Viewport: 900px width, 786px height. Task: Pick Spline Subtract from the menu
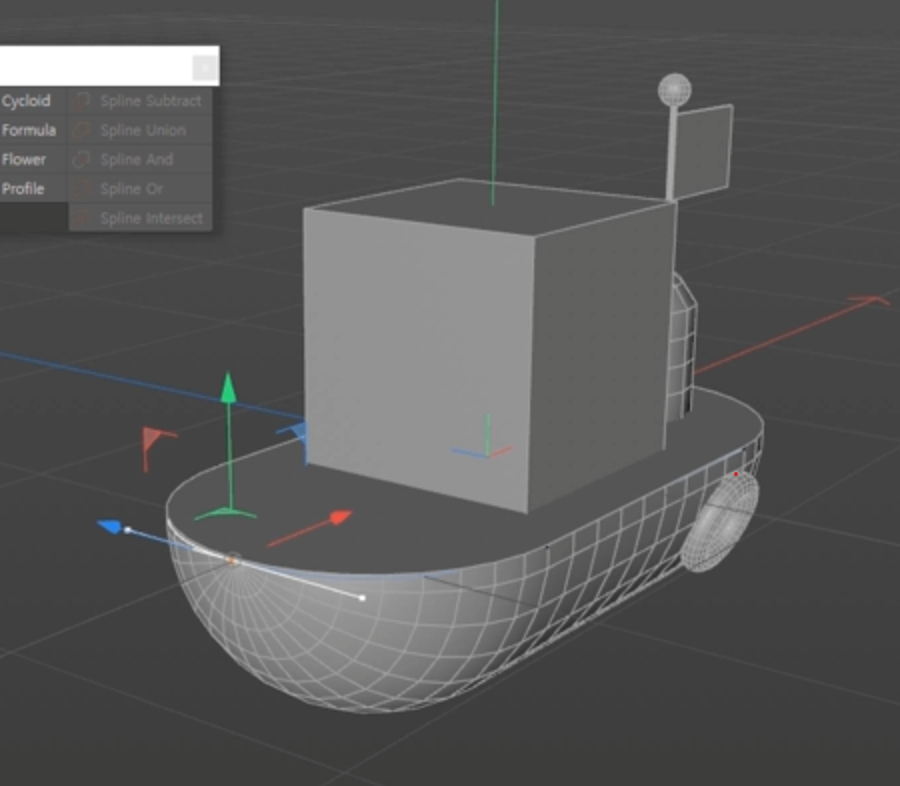(x=141, y=101)
